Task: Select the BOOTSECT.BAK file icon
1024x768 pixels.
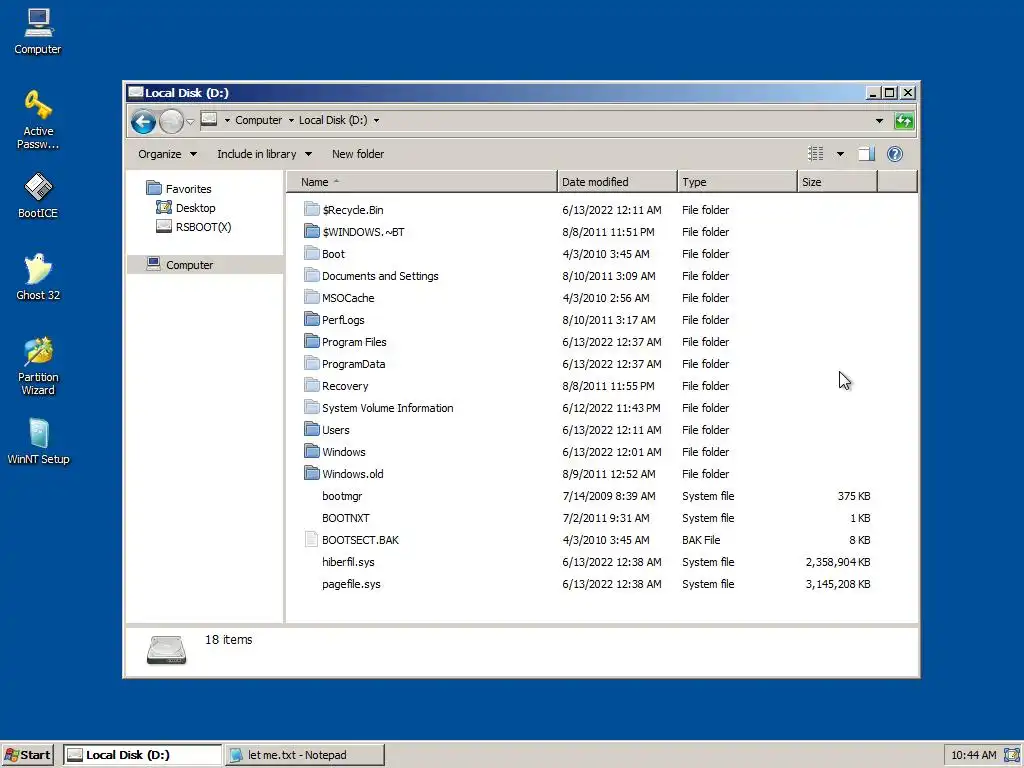Action: point(312,539)
